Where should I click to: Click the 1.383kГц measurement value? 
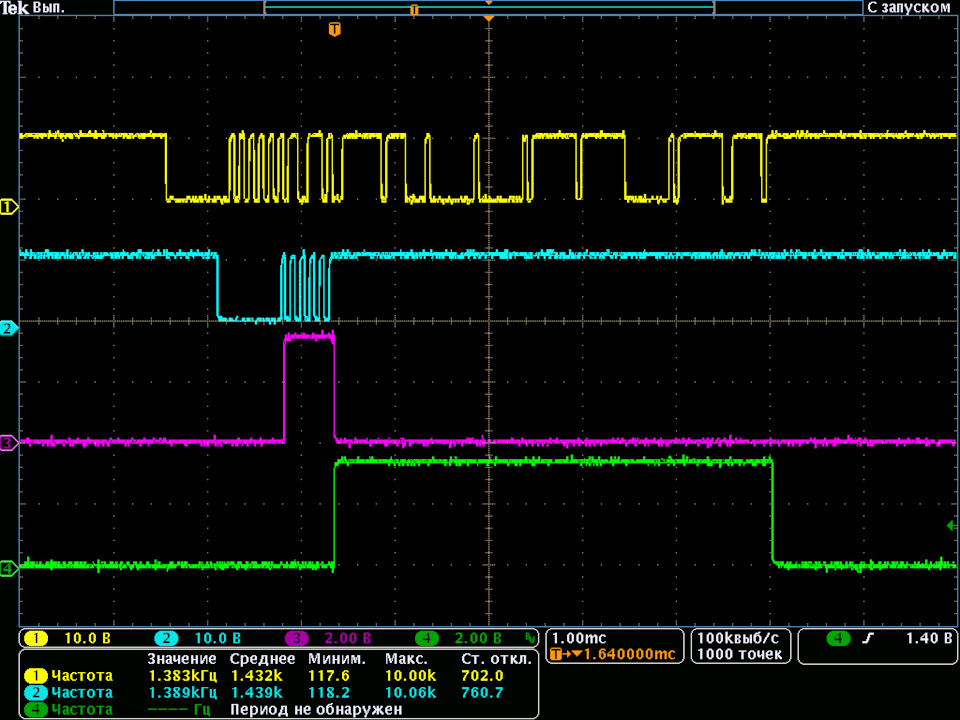(x=182, y=676)
